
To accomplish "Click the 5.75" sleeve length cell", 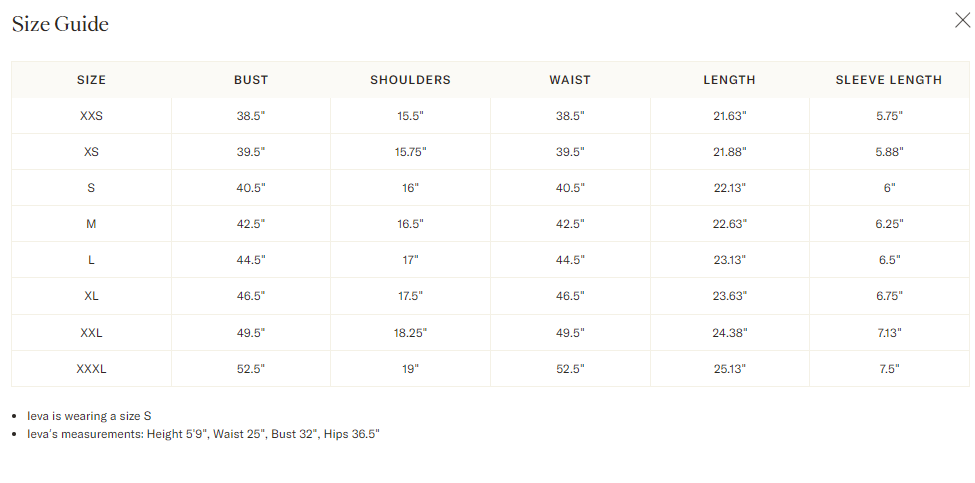I will click(889, 116).
